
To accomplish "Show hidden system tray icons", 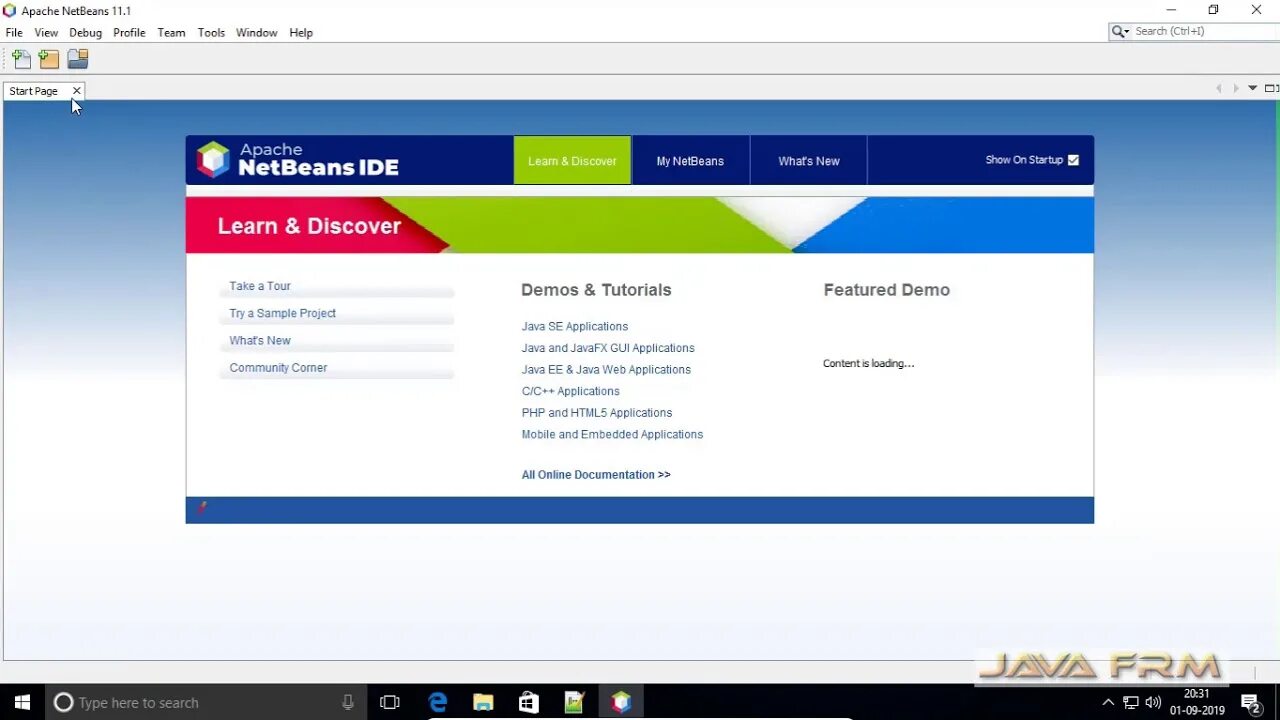I will (x=1108, y=702).
